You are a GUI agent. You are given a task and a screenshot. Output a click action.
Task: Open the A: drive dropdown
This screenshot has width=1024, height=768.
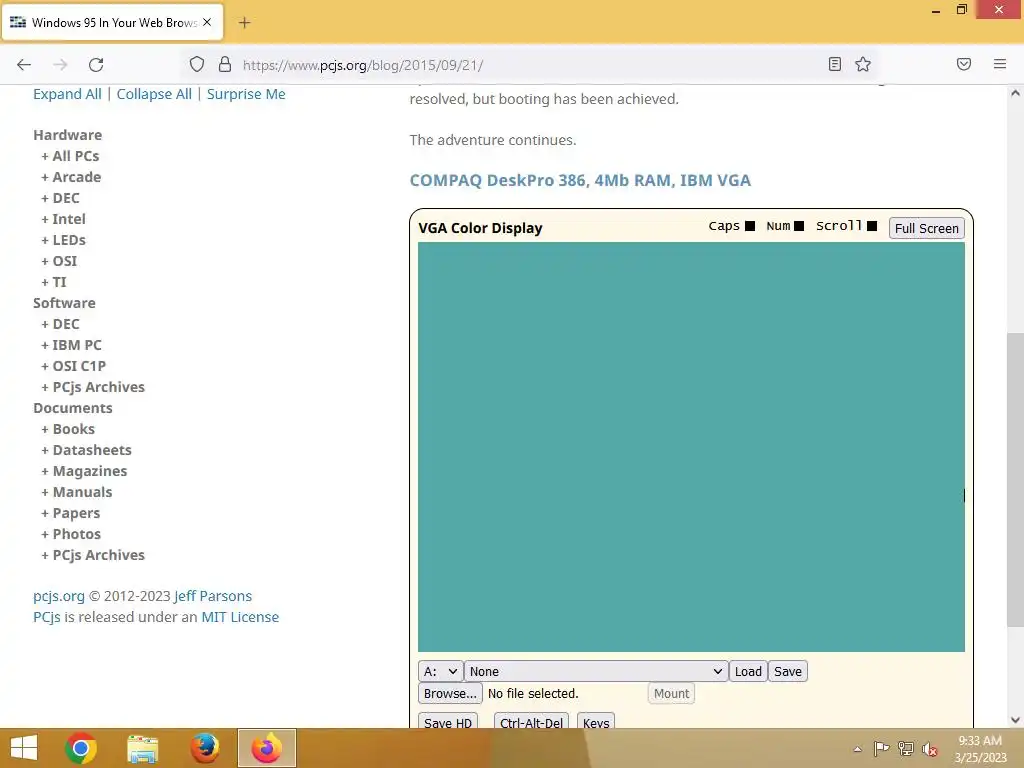coord(441,671)
